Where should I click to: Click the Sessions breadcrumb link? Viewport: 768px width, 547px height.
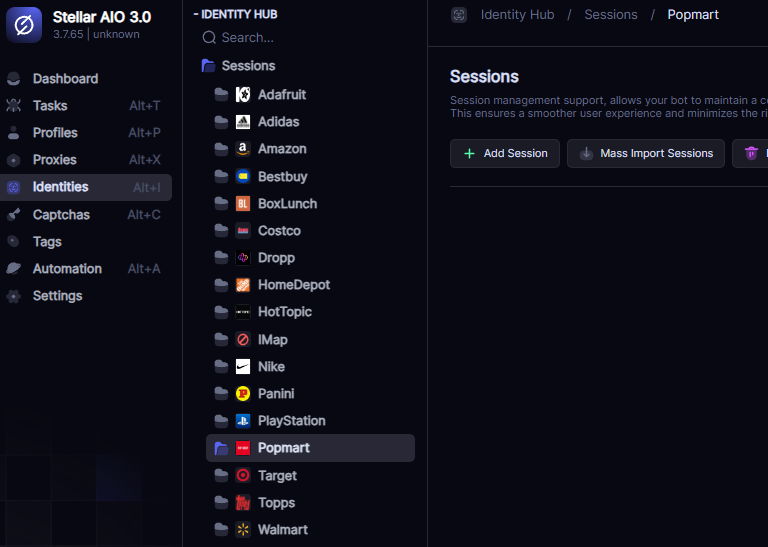tap(610, 15)
